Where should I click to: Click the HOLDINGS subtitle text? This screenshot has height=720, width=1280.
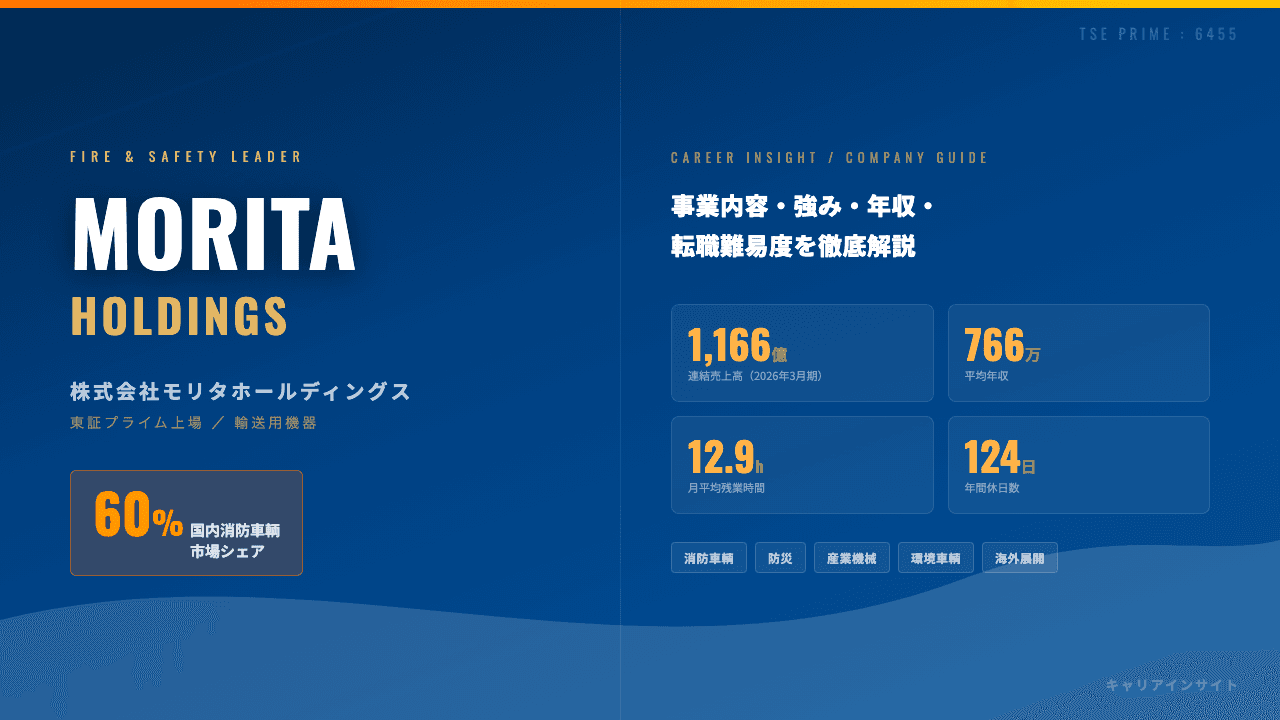point(180,316)
